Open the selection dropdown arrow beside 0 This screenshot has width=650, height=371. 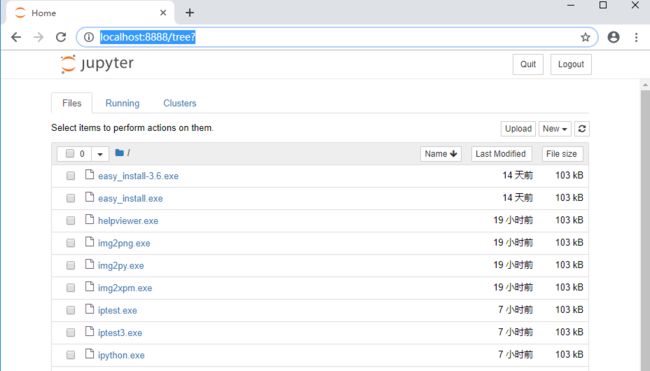click(x=100, y=154)
